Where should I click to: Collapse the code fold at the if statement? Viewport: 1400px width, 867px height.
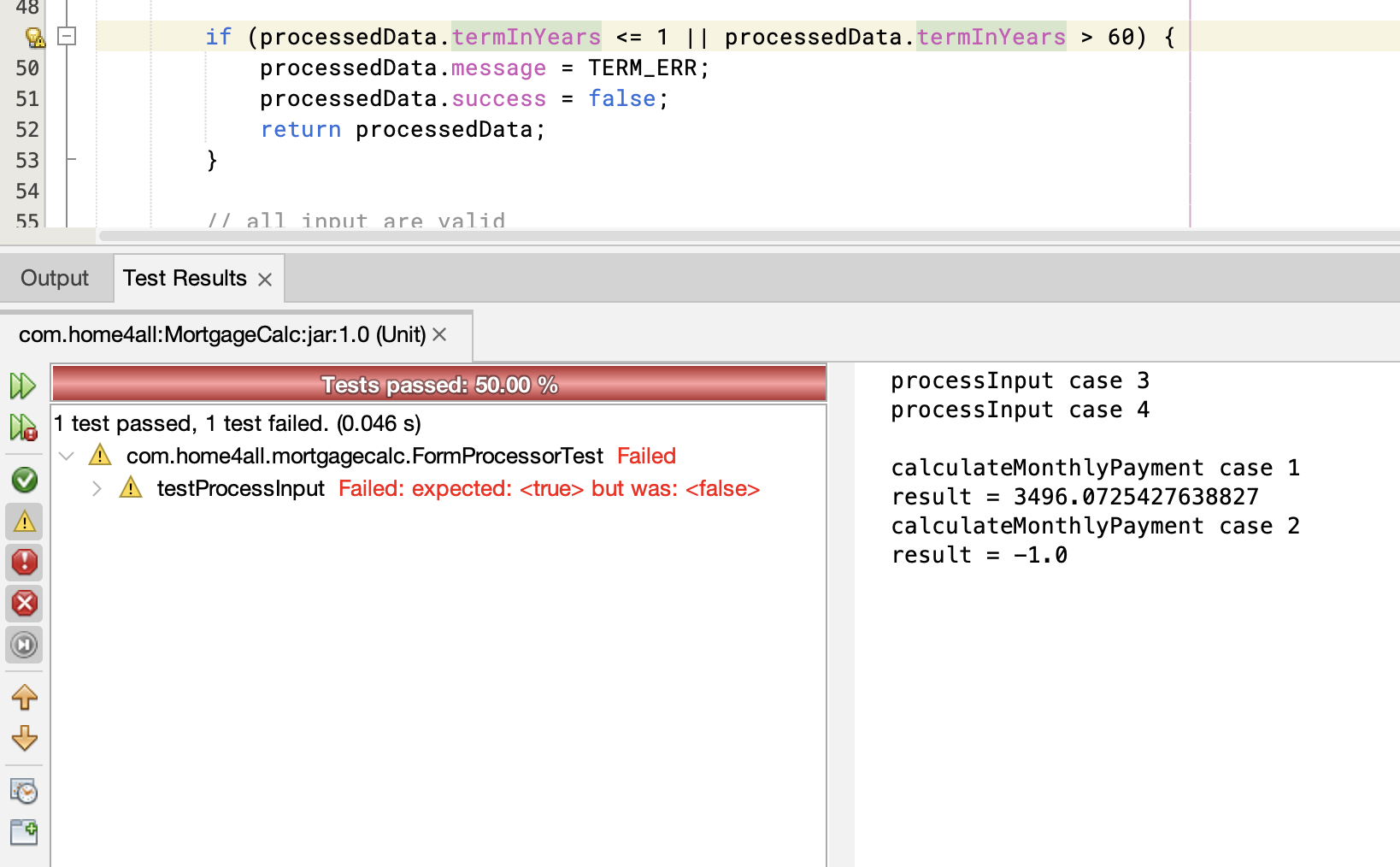tap(67, 36)
